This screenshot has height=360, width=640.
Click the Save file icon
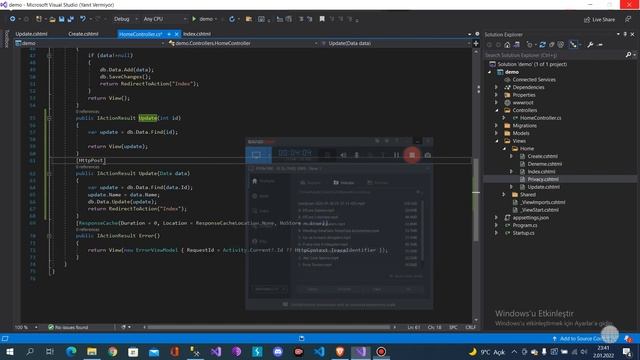pyautogui.click(x=62, y=19)
